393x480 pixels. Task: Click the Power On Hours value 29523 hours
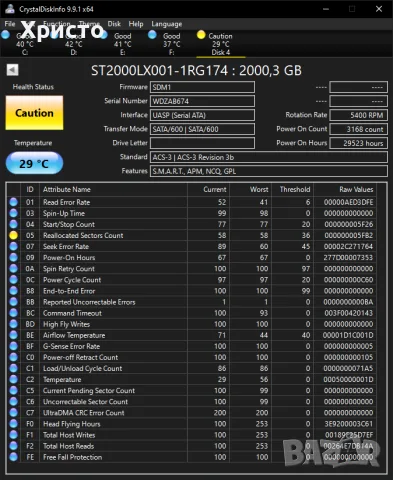(358, 143)
